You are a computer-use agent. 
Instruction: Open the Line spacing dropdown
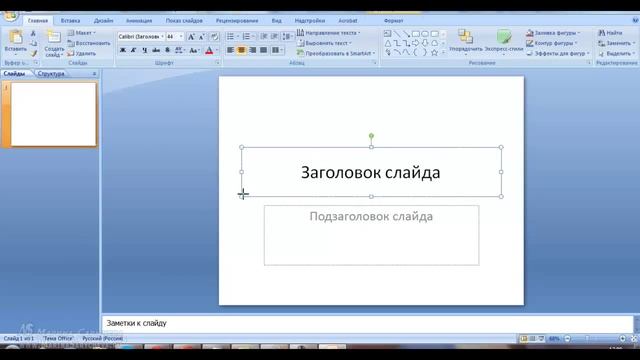[287, 37]
